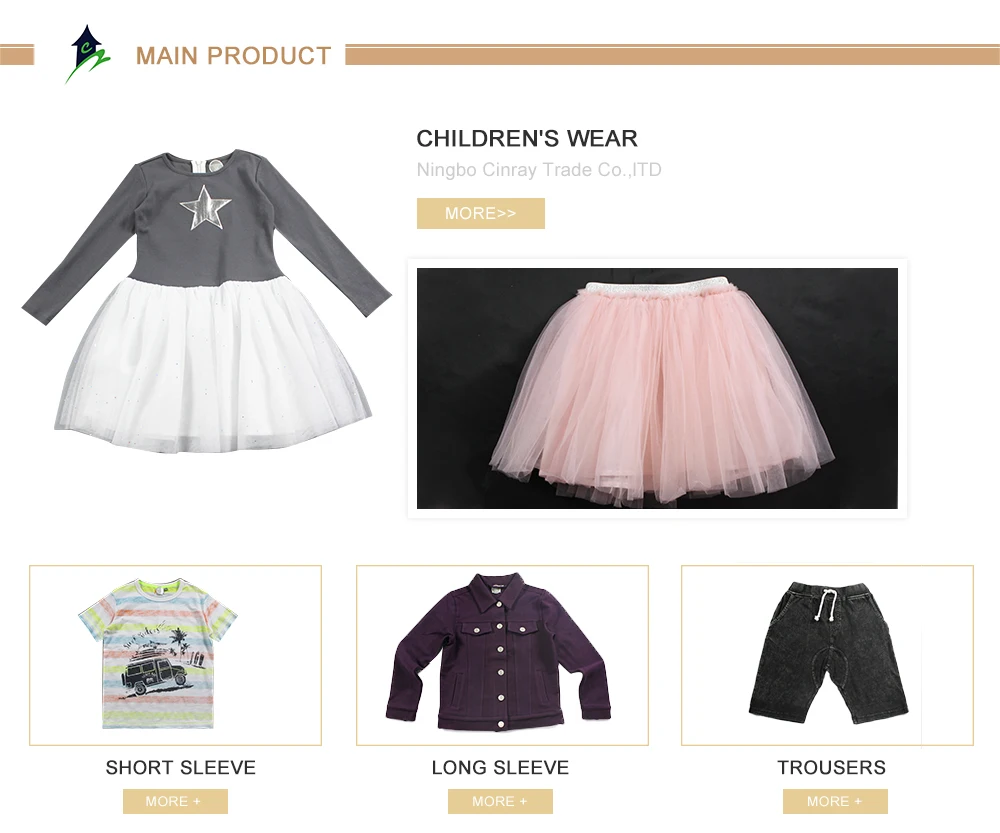Click MORE + under Trousers
The image size is (1000, 833).
835,801
